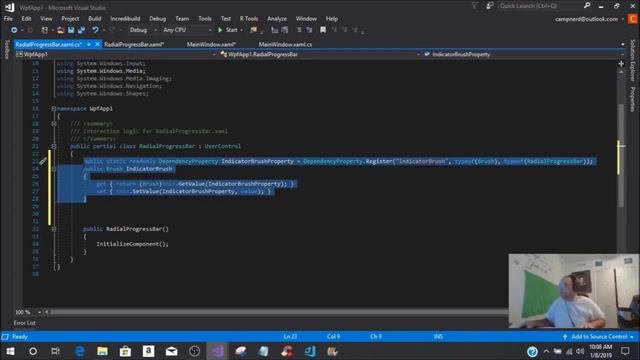Click the New Project toolbar icon
This screenshot has height=360, width=640.
tap(45, 30)
